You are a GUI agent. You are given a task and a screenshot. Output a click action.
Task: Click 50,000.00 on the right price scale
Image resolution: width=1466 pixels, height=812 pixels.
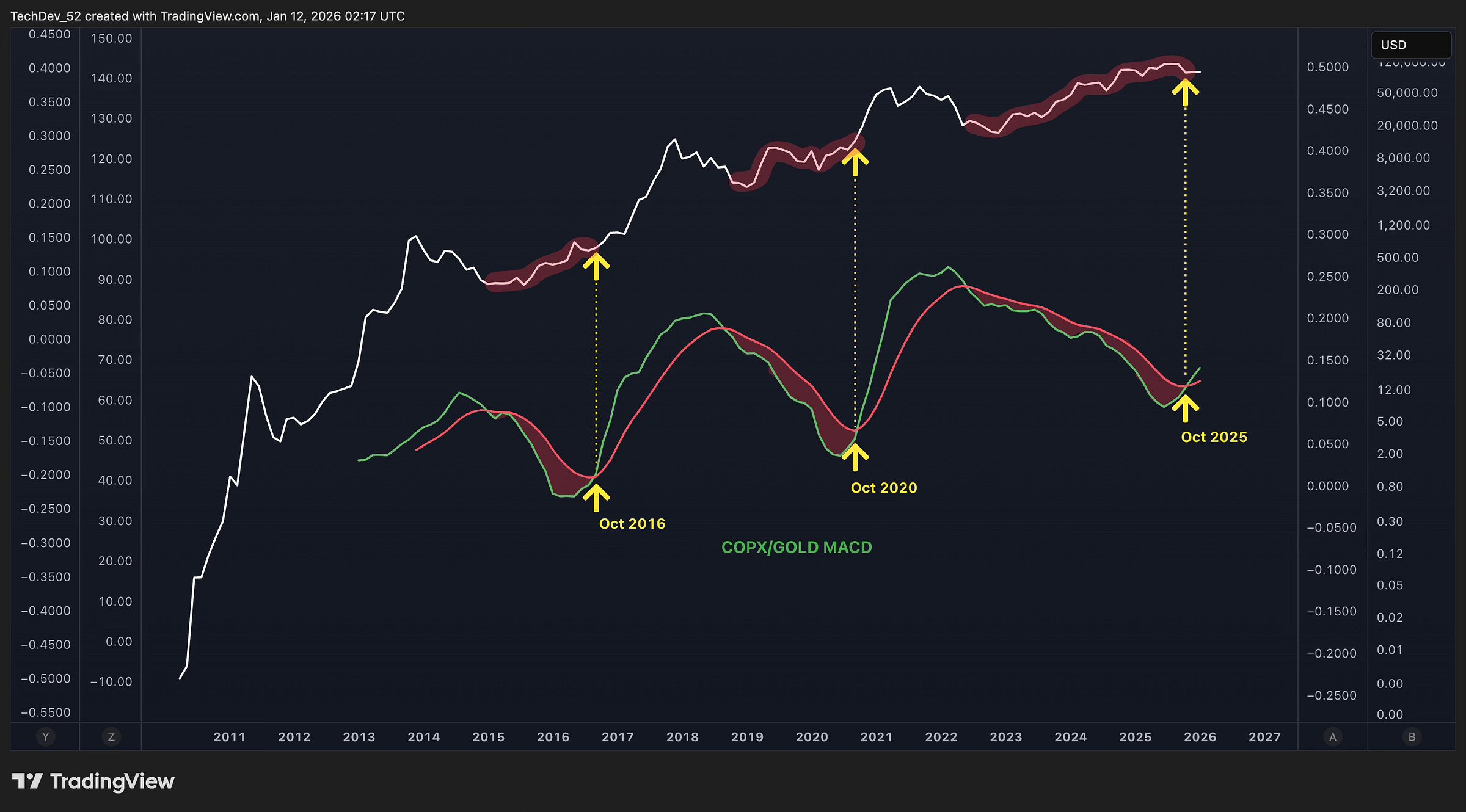(1407, 93)
